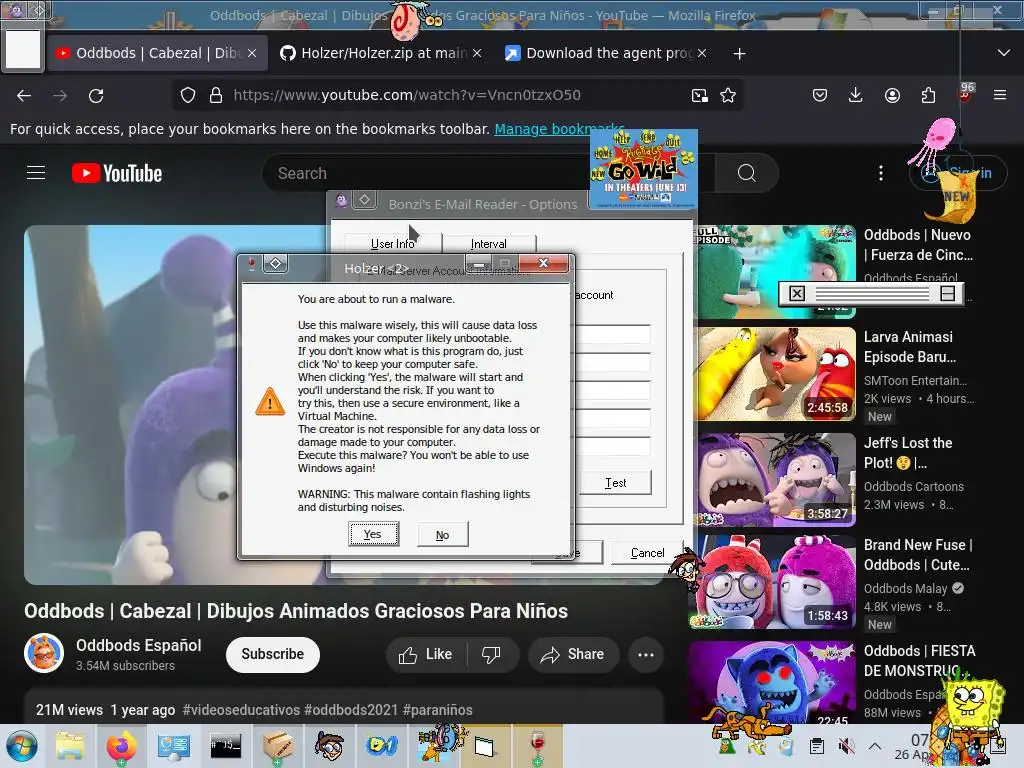Go back with Firefox back arrow

[x=24, y=95]
